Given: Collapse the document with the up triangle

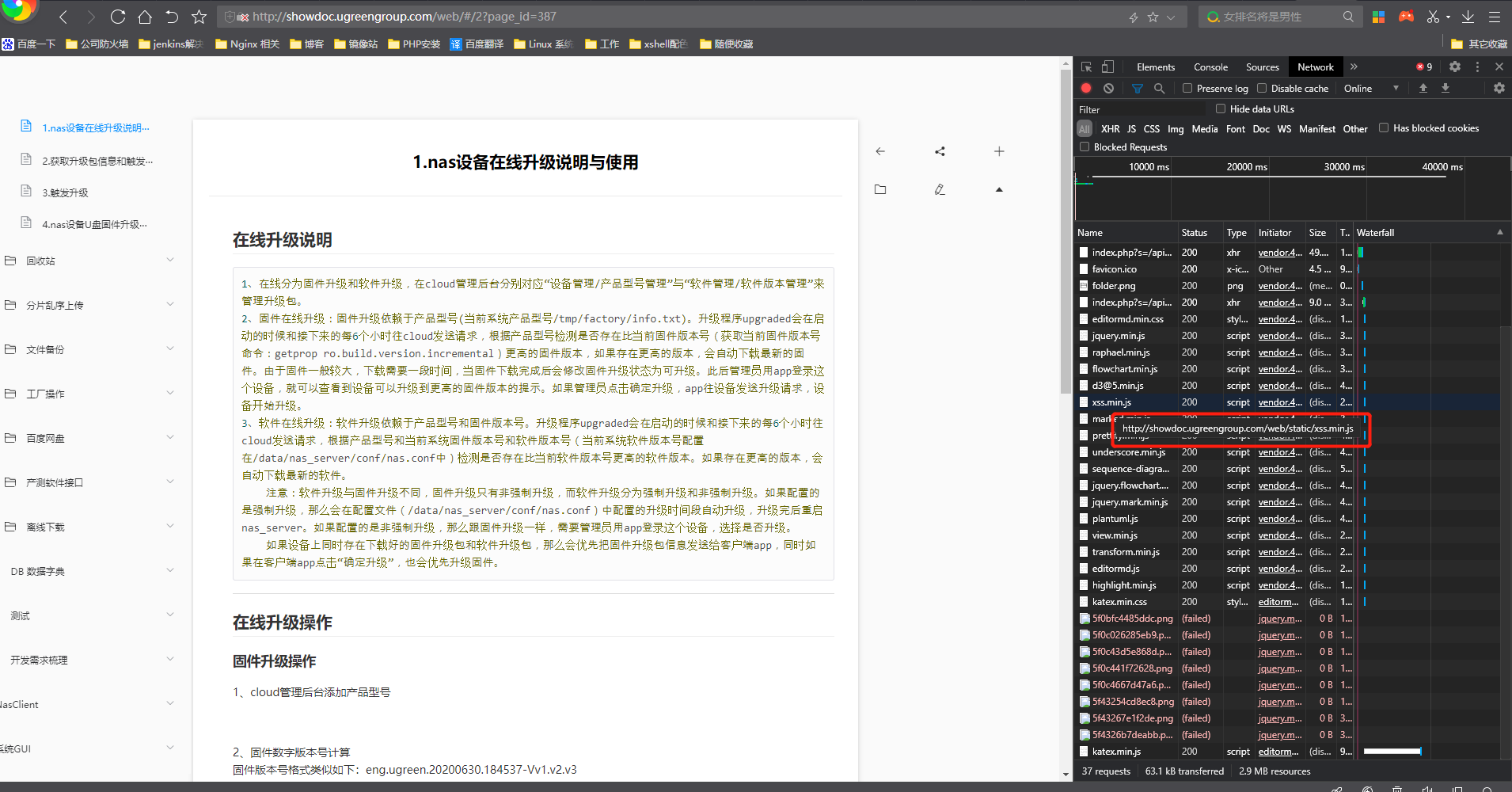Looking at the screenshot, I should pyautogui.click(x=998, y=189).
